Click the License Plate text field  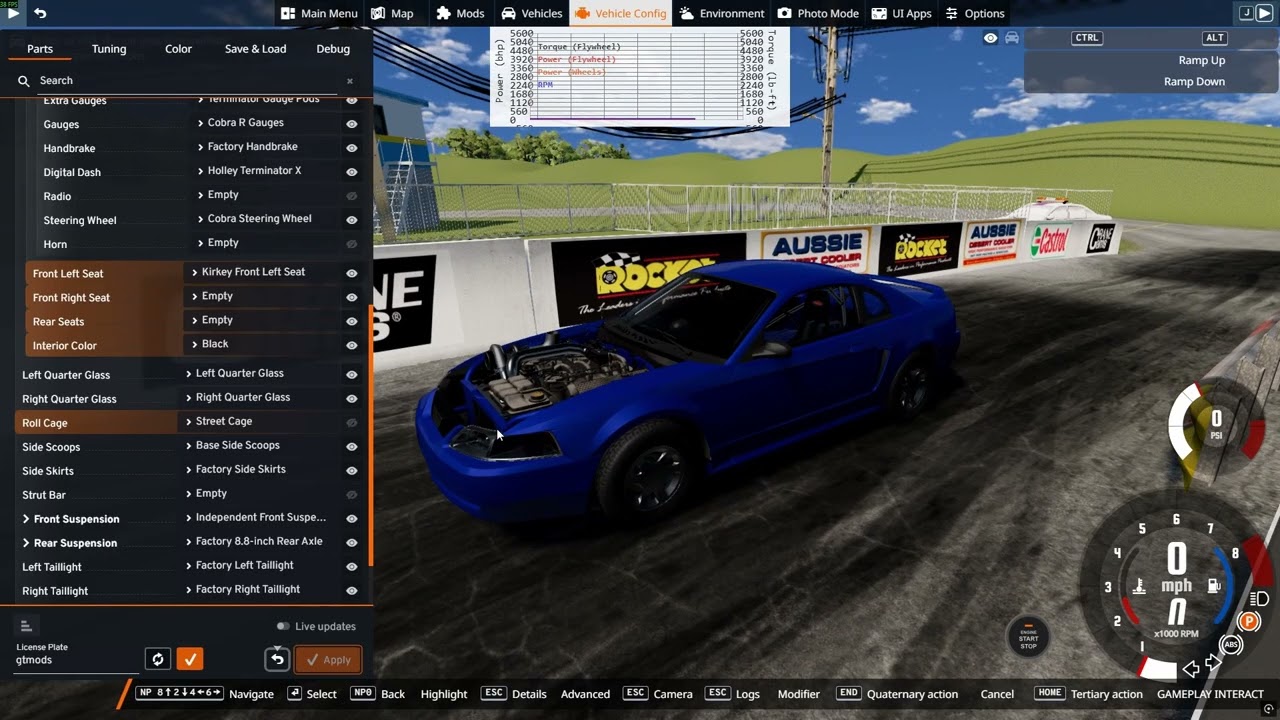pyautogui.click(x=78, y=660)
